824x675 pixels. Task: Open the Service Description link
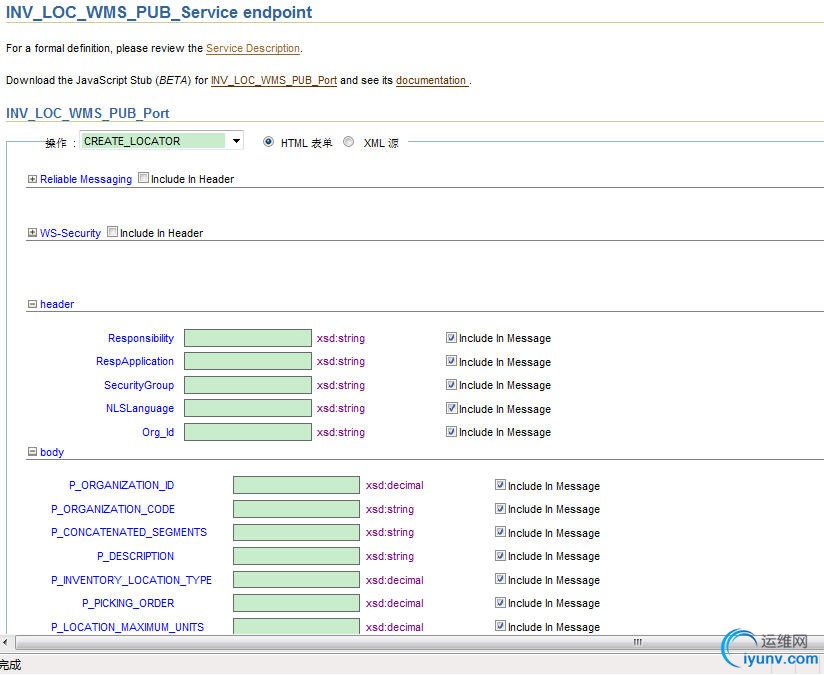pos(253,48)
